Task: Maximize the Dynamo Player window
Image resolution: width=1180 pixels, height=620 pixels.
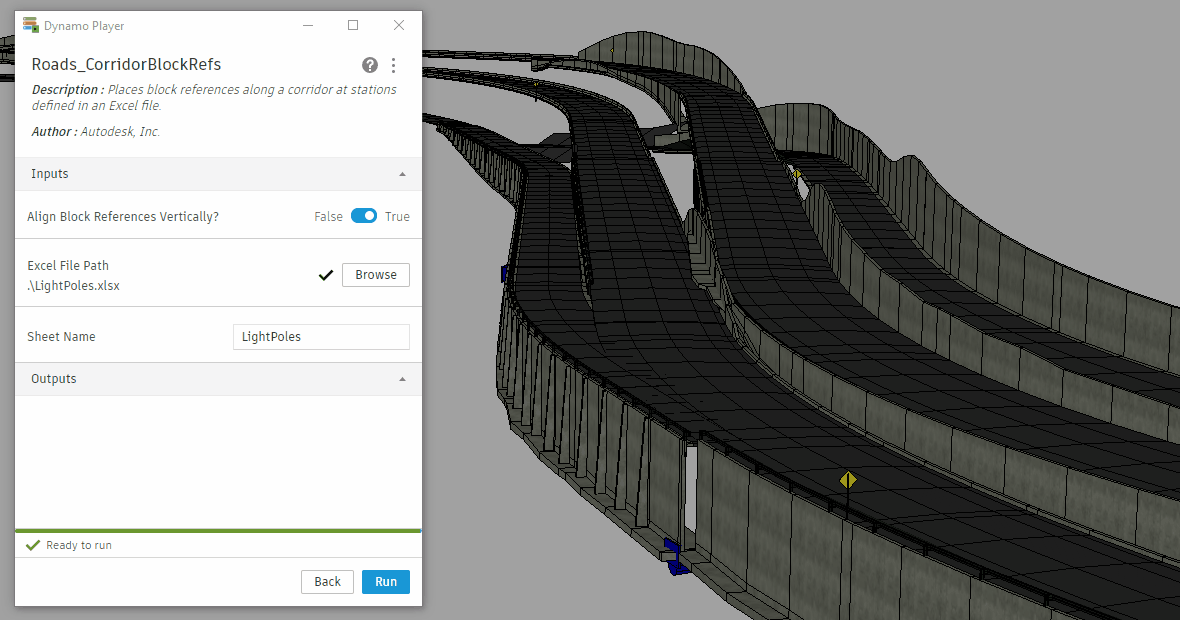Action: (353, 25)
